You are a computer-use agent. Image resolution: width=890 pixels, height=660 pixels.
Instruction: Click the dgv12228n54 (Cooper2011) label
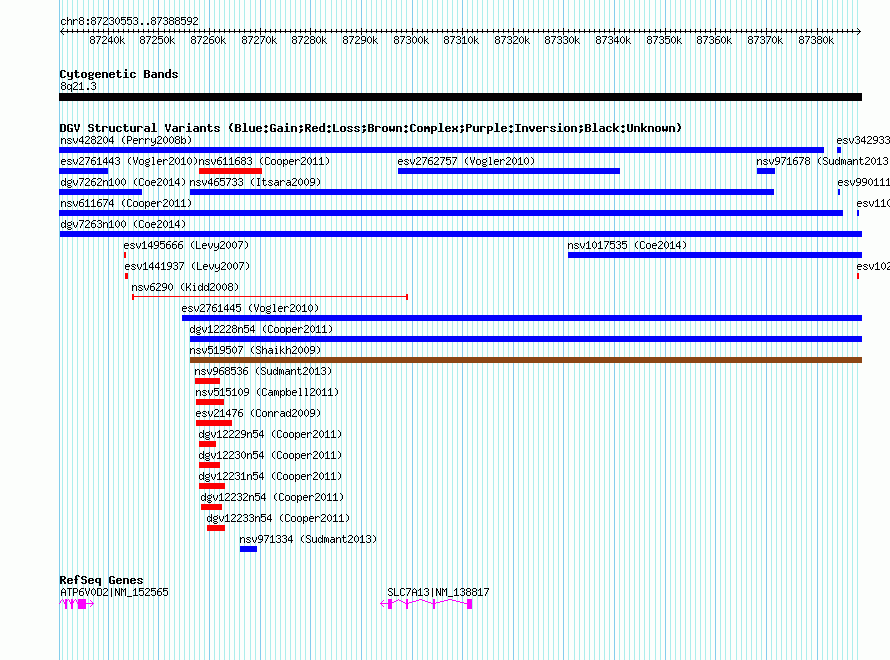261,329
